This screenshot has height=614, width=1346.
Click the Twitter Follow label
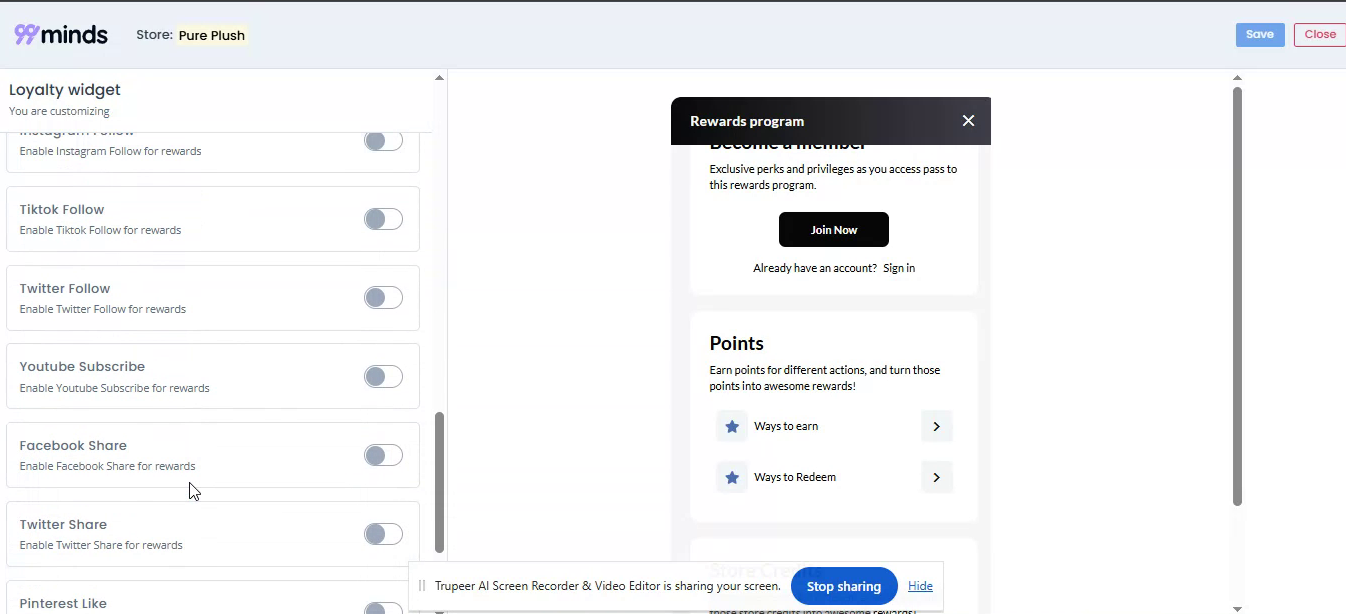point(65,288)
